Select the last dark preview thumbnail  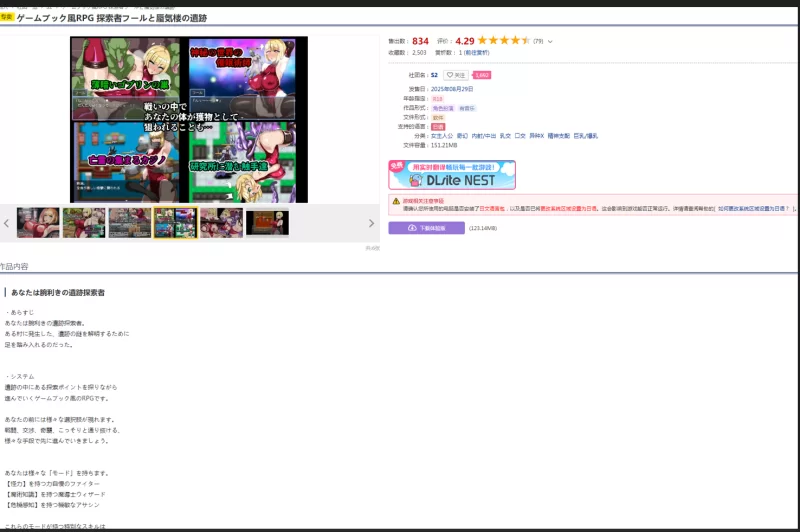point(267,223)
